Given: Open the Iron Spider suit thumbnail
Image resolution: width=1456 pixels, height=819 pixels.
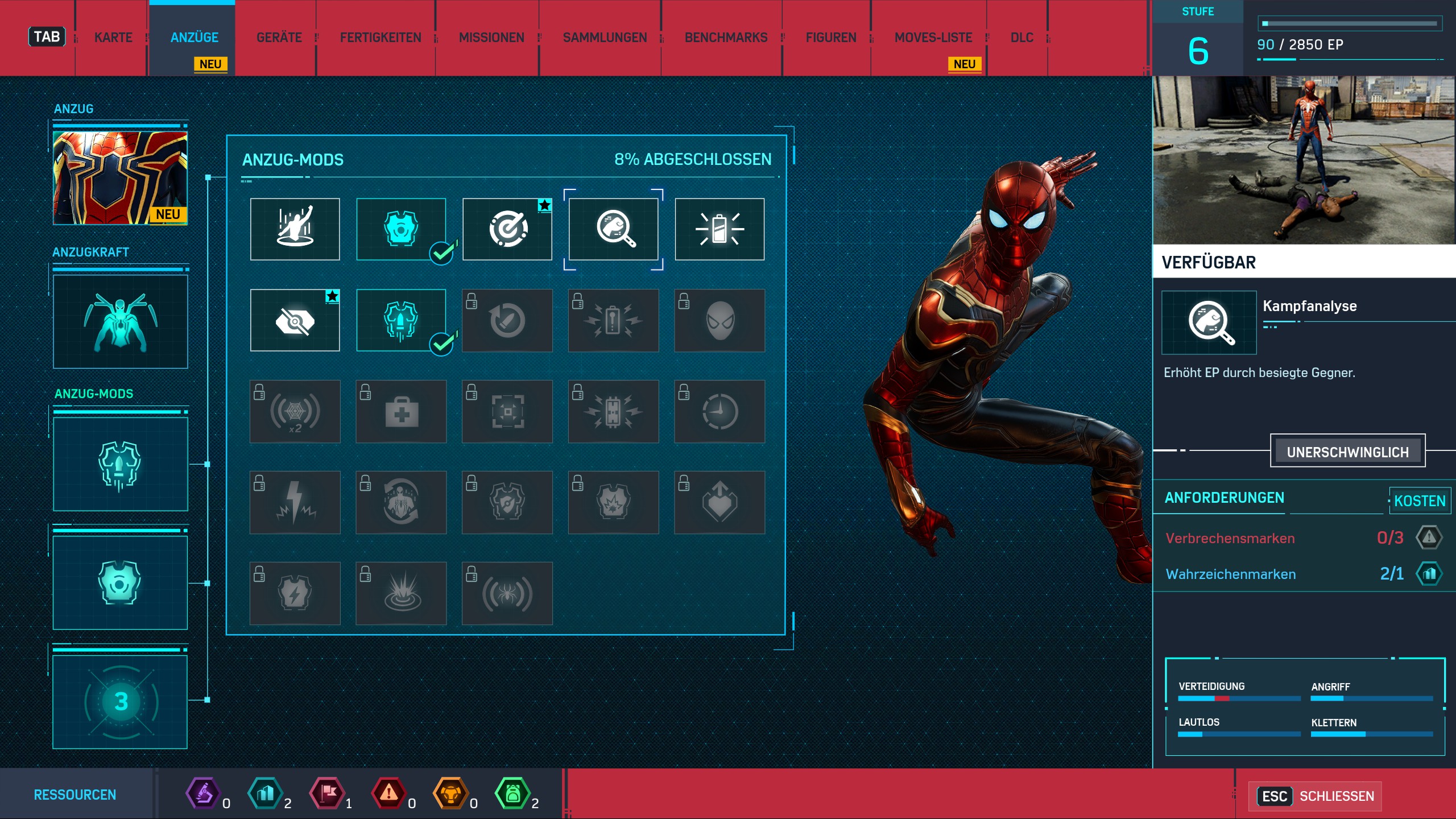Looking at the screenshot, I should pyautogui.click(x=120, y=178).
